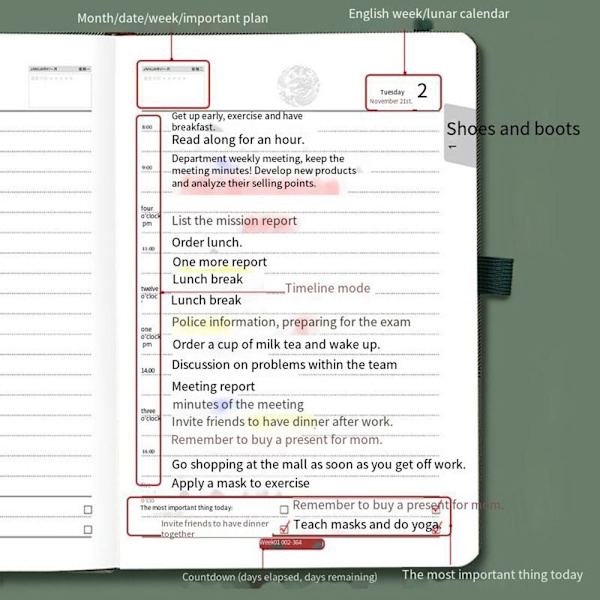
Task: Open the mini calendar box on right page
Action: [x=172, y=87]
